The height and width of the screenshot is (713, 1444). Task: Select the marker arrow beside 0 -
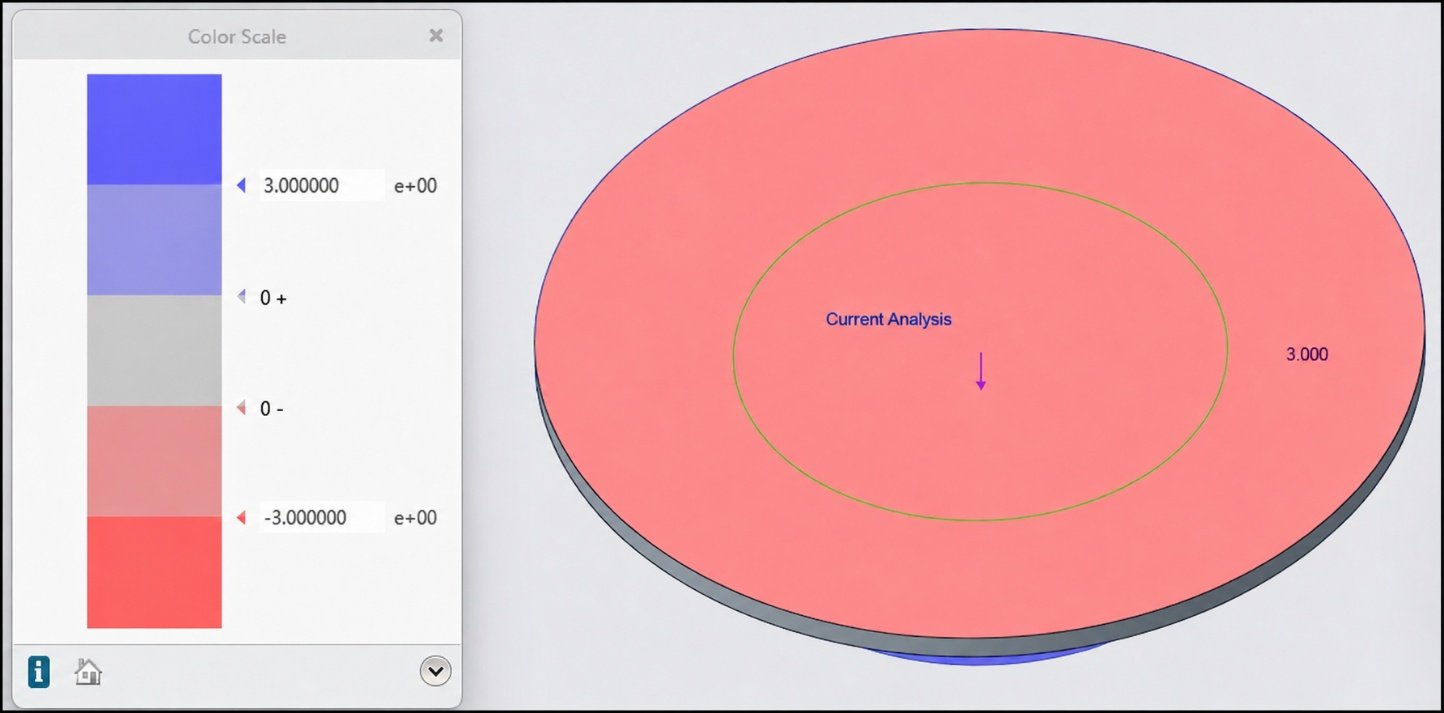pyautogui.click(x=240, y=408)
